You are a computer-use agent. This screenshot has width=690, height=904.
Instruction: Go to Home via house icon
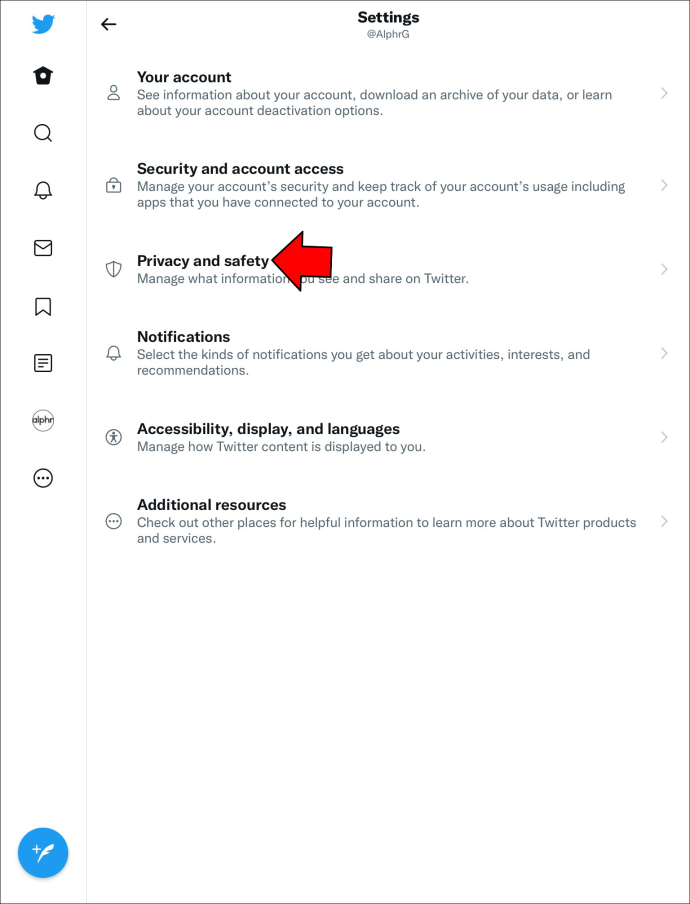tap(43, 76)
